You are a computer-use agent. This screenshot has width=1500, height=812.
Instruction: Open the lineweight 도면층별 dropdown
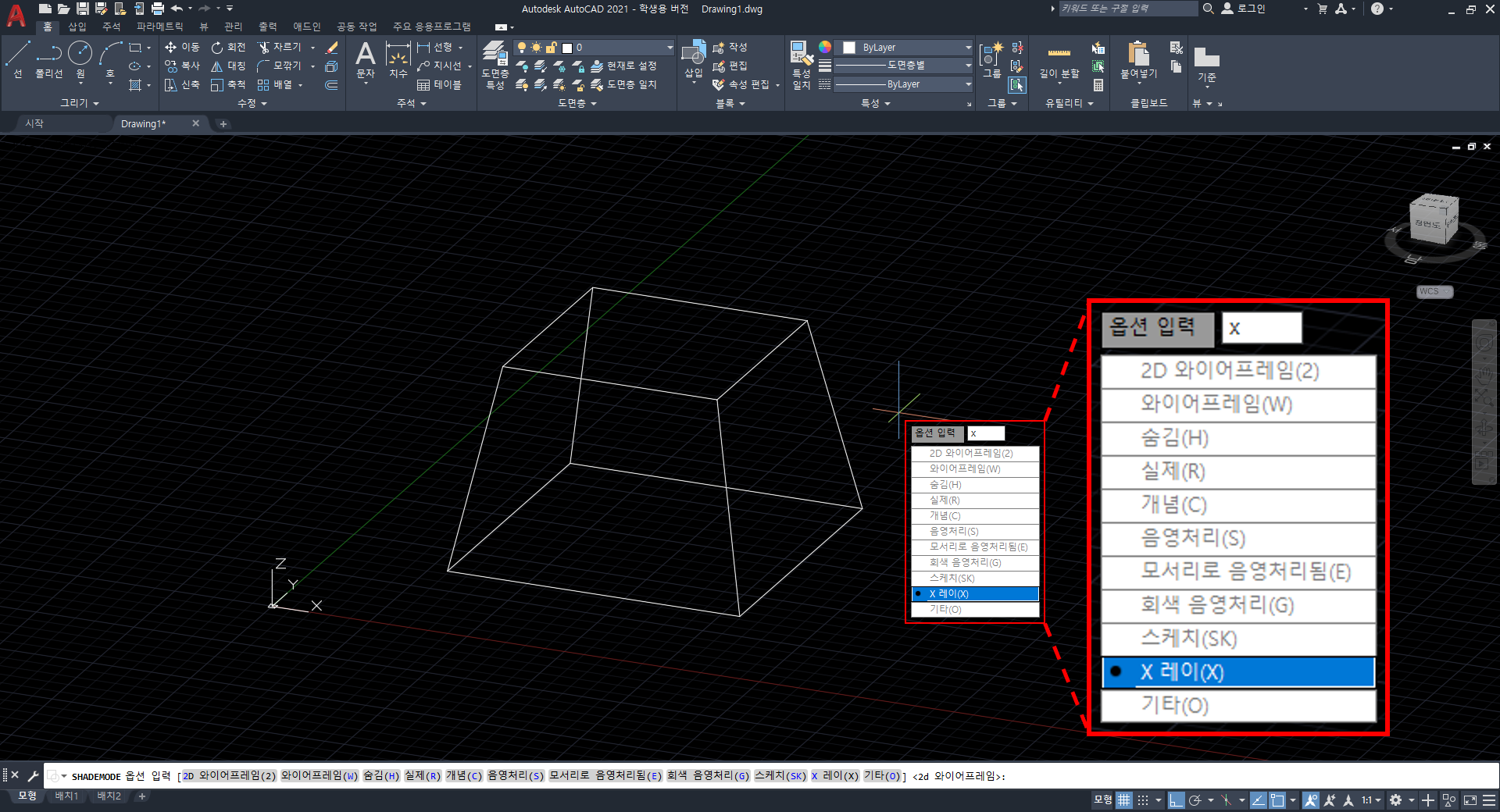[904, 66]
